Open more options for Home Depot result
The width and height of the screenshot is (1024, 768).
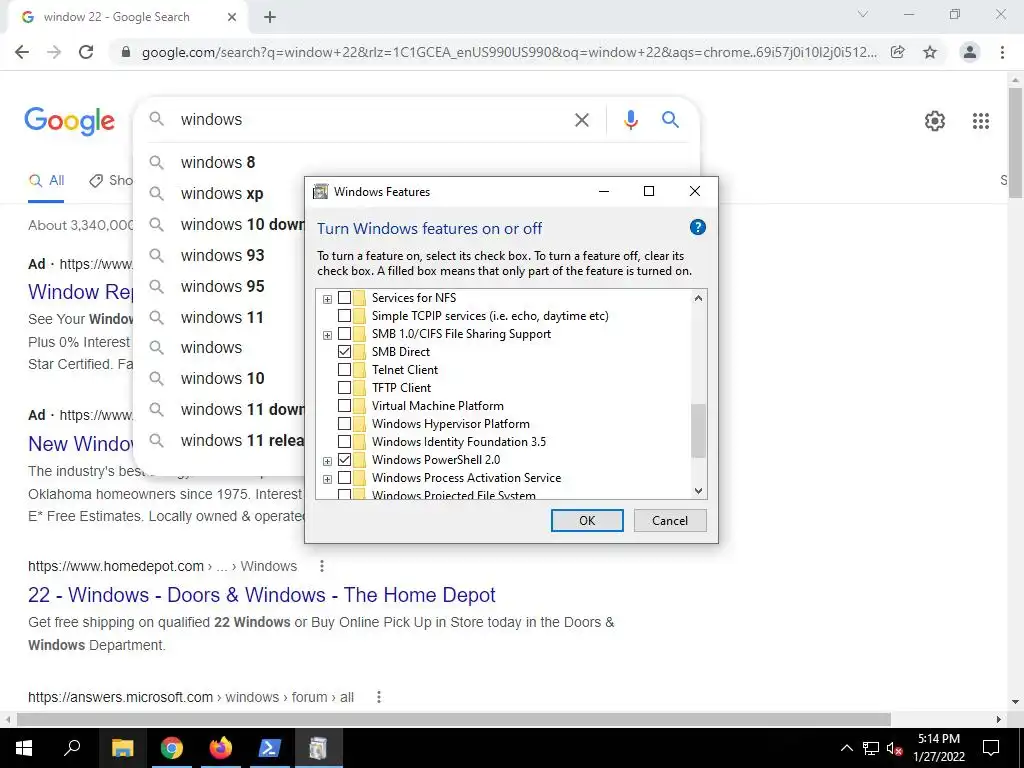tap(321, 566)
